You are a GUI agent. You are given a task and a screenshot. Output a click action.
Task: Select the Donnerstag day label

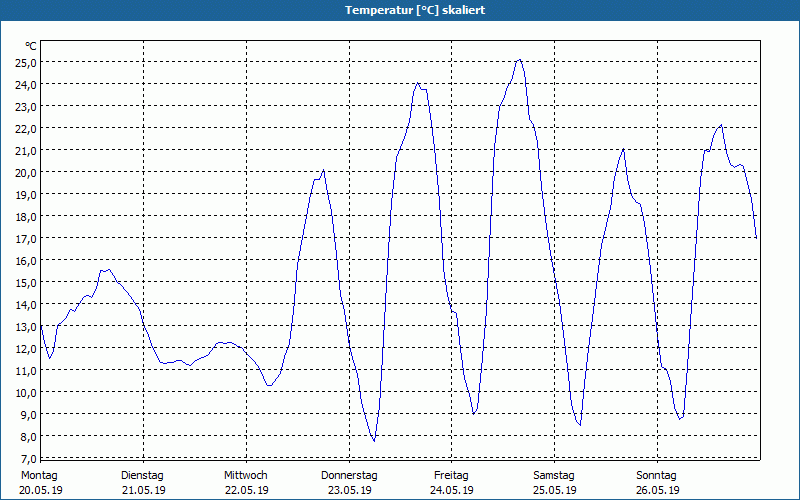[349, 476]
